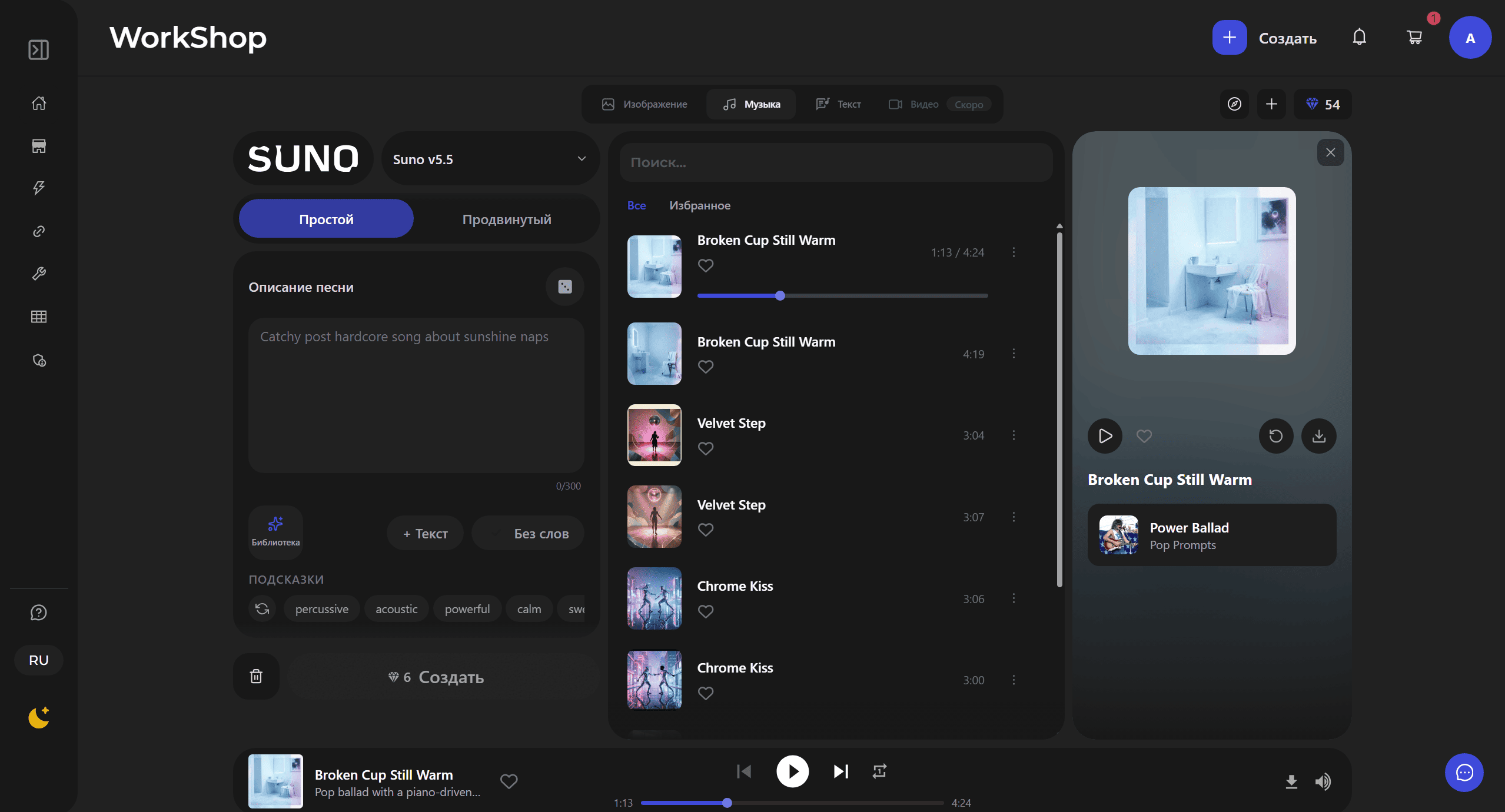
Task: Switch to the Текст tab
Action: coord(839,104)
